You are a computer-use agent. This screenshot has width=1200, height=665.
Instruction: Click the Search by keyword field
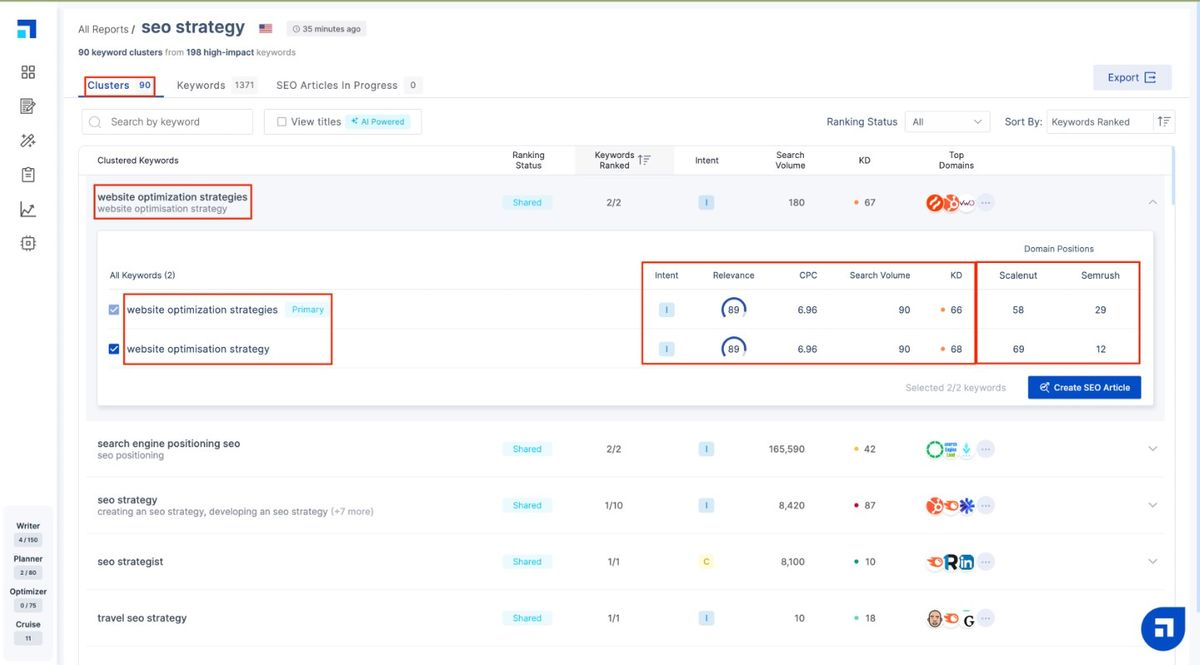[x=167, y=122]
